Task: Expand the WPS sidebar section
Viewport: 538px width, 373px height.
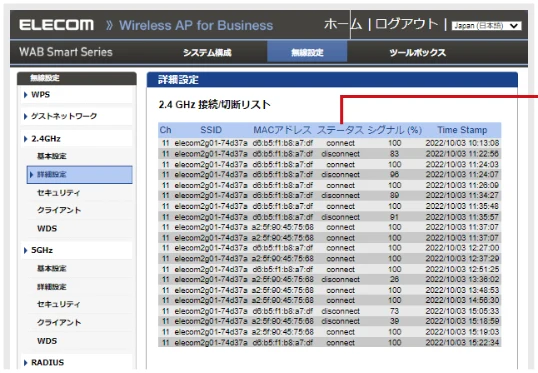Action: tap(76, 94)
